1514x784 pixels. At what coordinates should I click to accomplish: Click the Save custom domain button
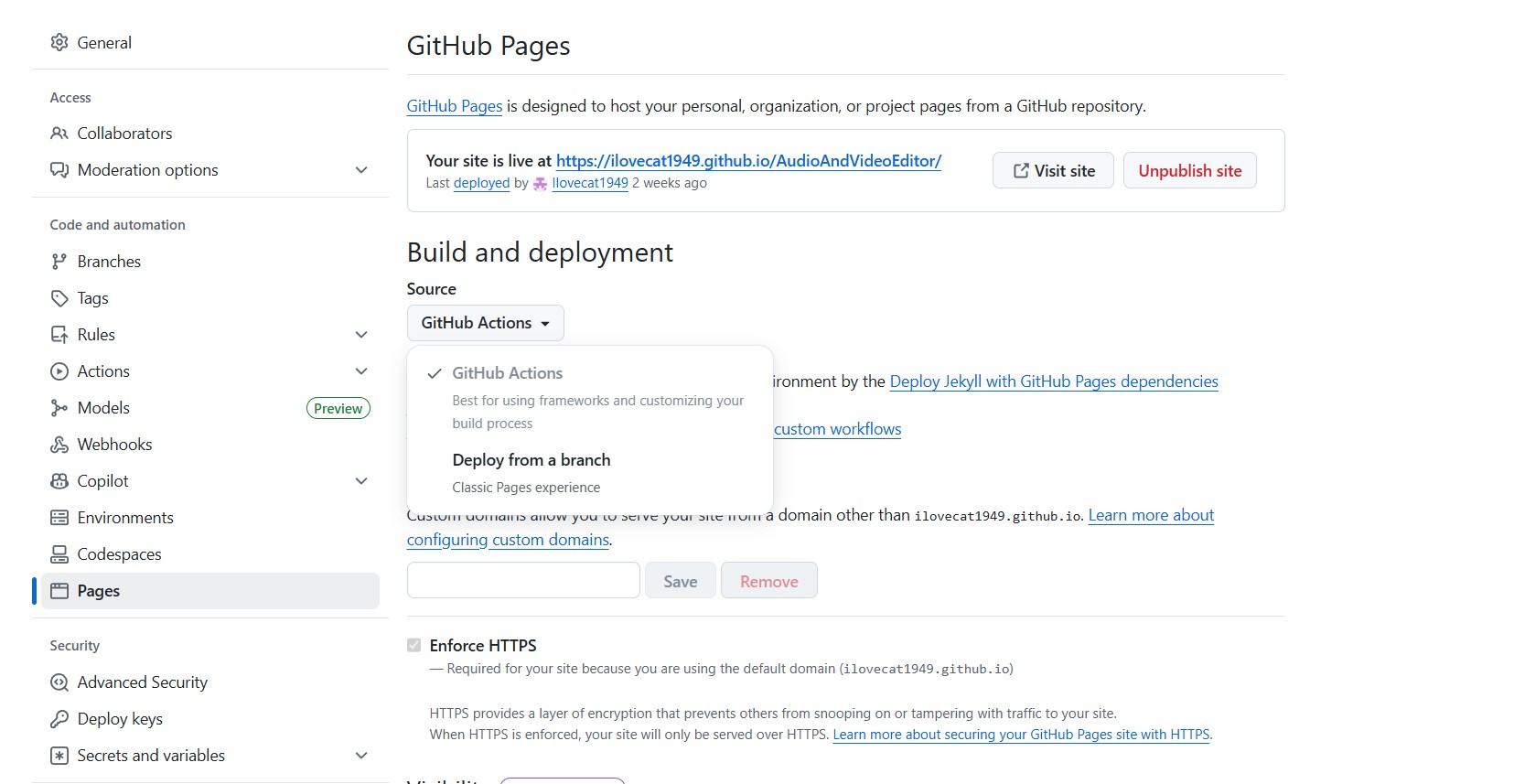click(680, 581)
